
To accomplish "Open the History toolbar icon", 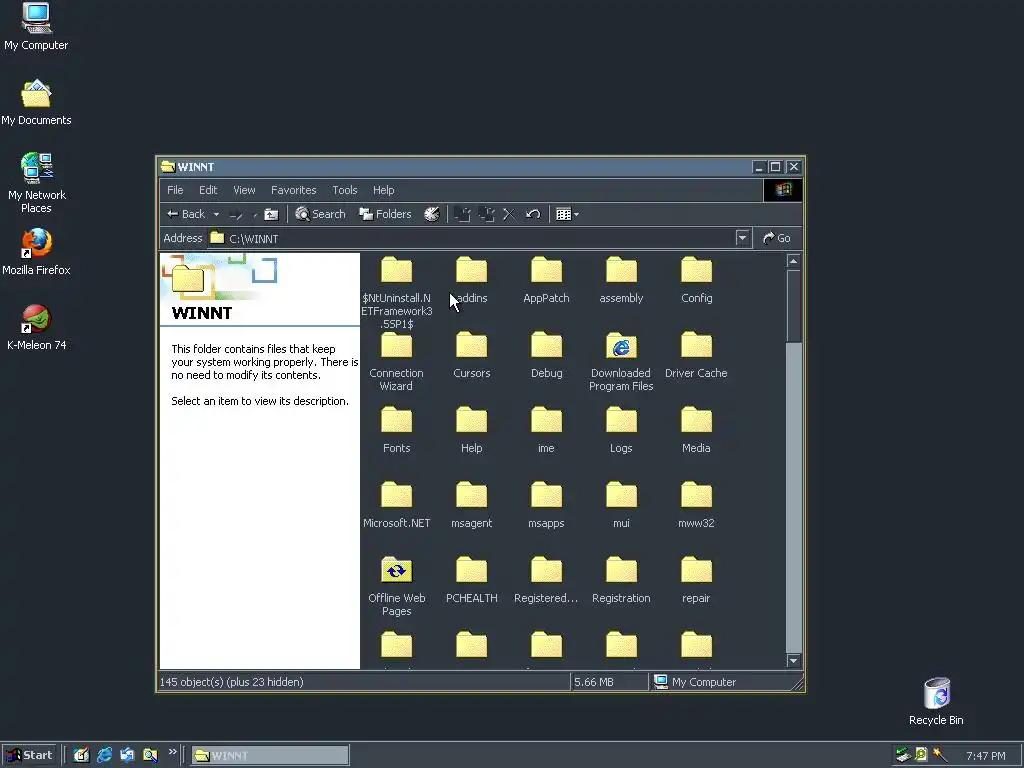I will (432, 214).
